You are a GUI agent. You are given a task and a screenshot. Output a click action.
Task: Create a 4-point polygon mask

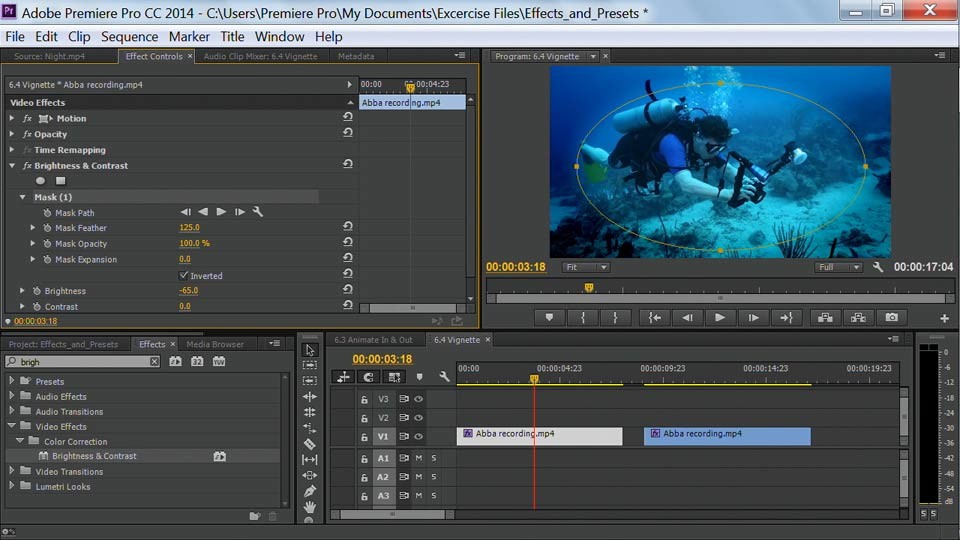click(61, 181)
